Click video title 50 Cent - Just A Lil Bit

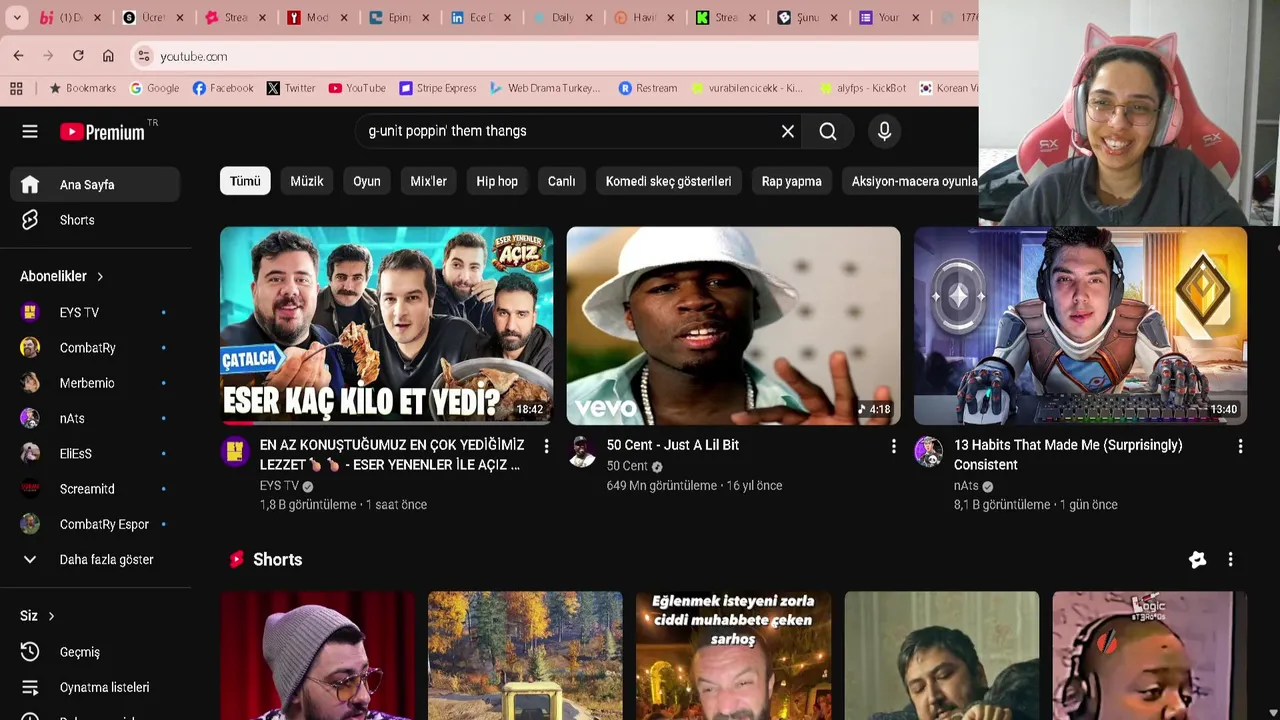point(673,445)
